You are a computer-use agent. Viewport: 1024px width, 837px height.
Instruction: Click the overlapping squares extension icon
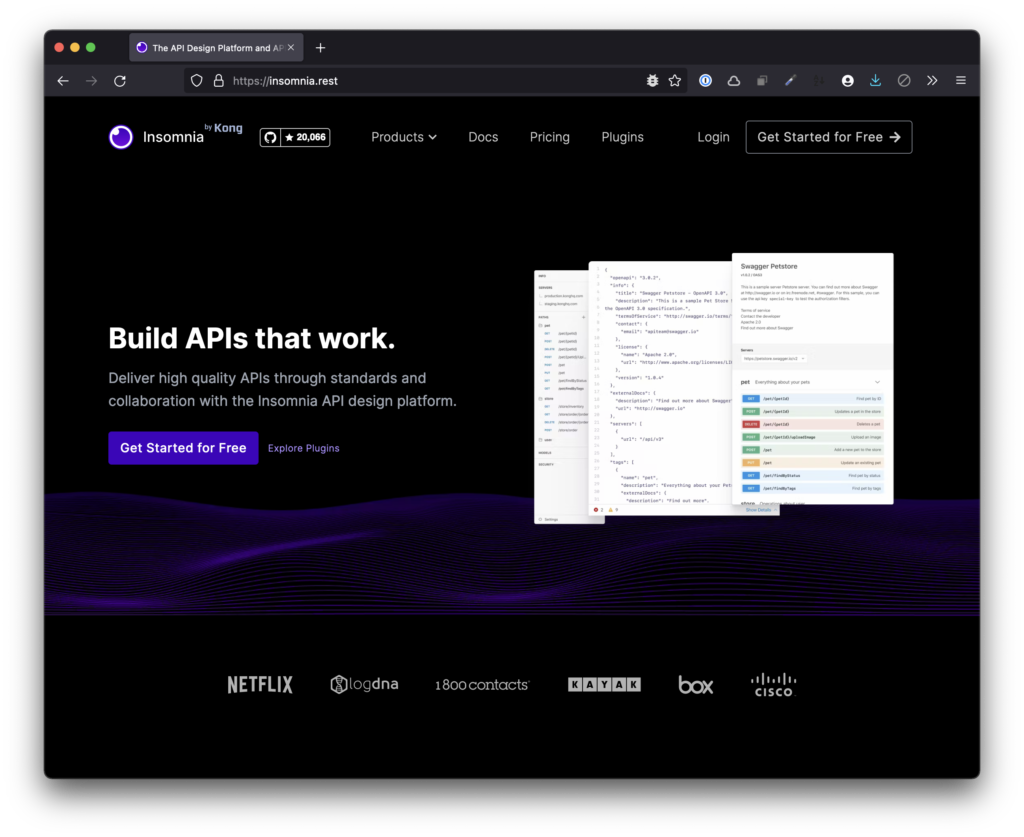(762, 80)
